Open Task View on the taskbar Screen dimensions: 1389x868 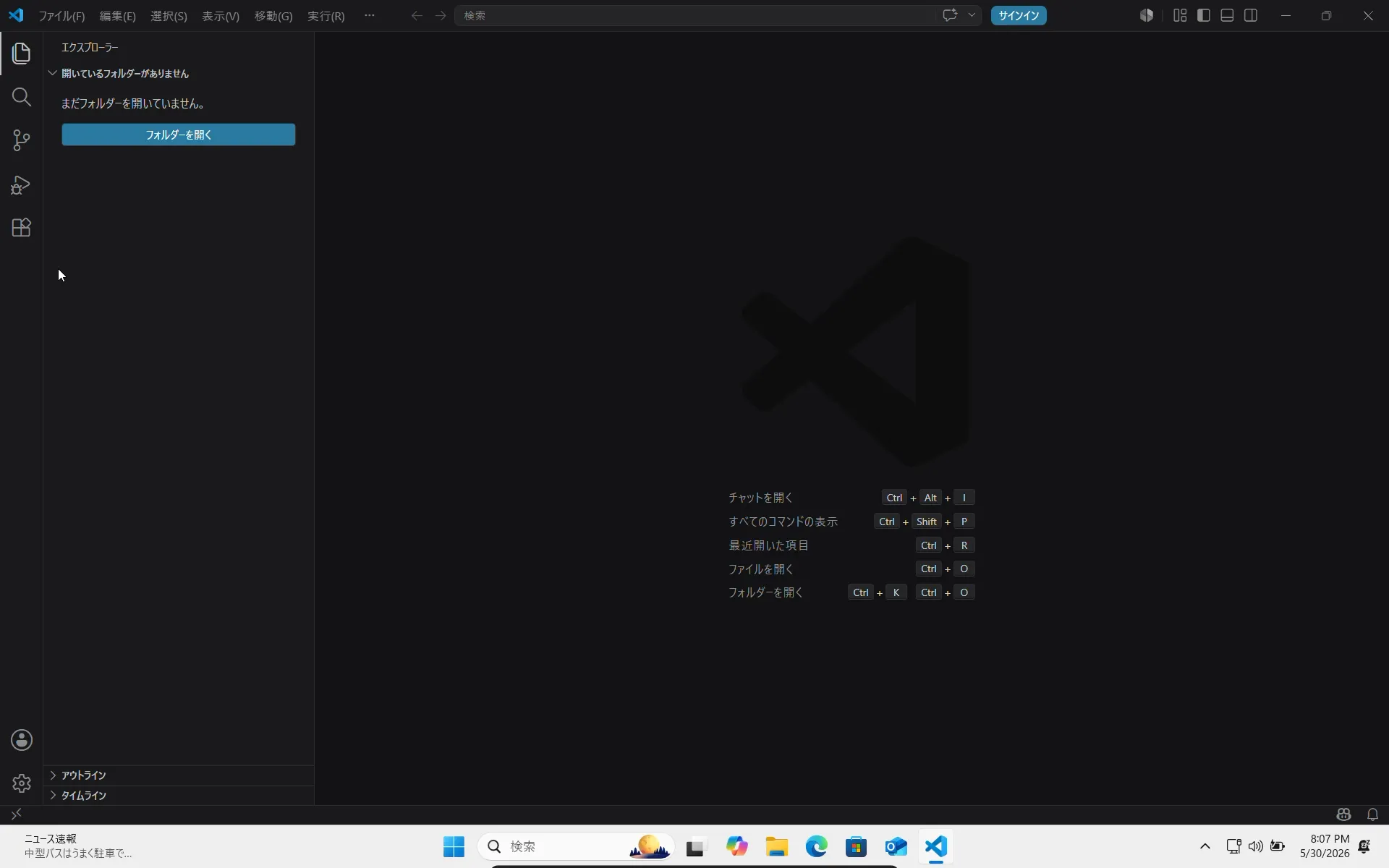coord(696,846)
